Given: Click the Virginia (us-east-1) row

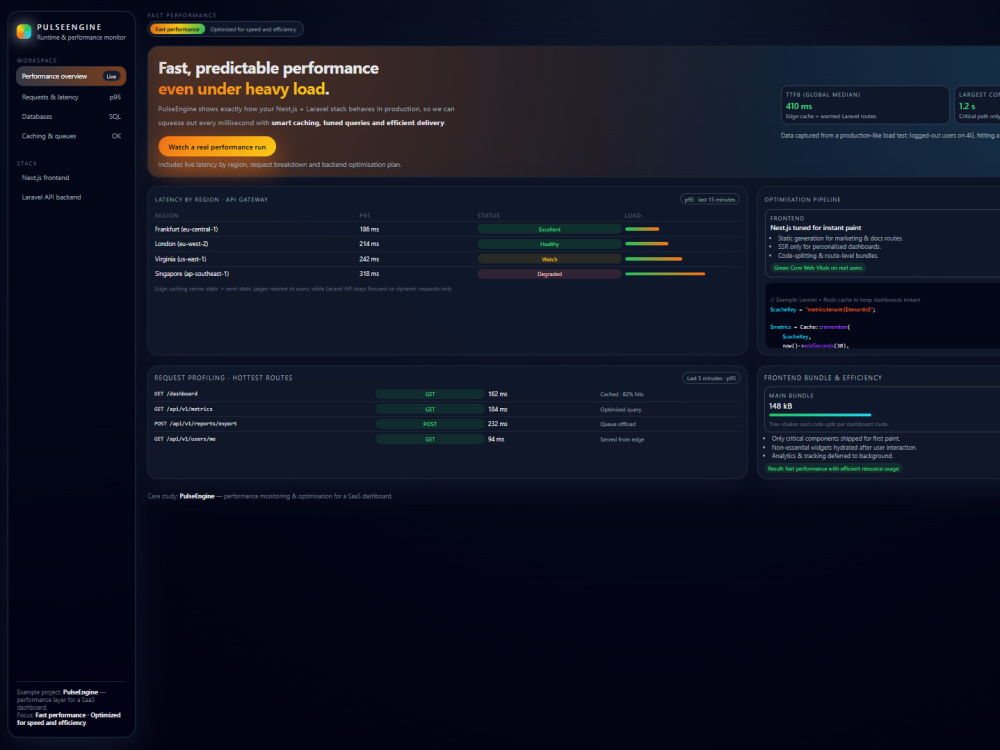Looking at the screenshot, I should pos(446,259).
